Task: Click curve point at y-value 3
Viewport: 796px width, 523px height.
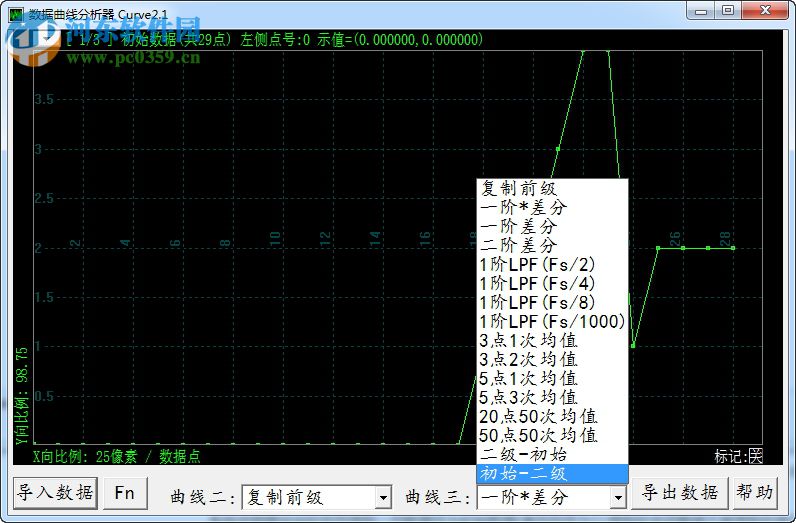Action: click(558, 149)
